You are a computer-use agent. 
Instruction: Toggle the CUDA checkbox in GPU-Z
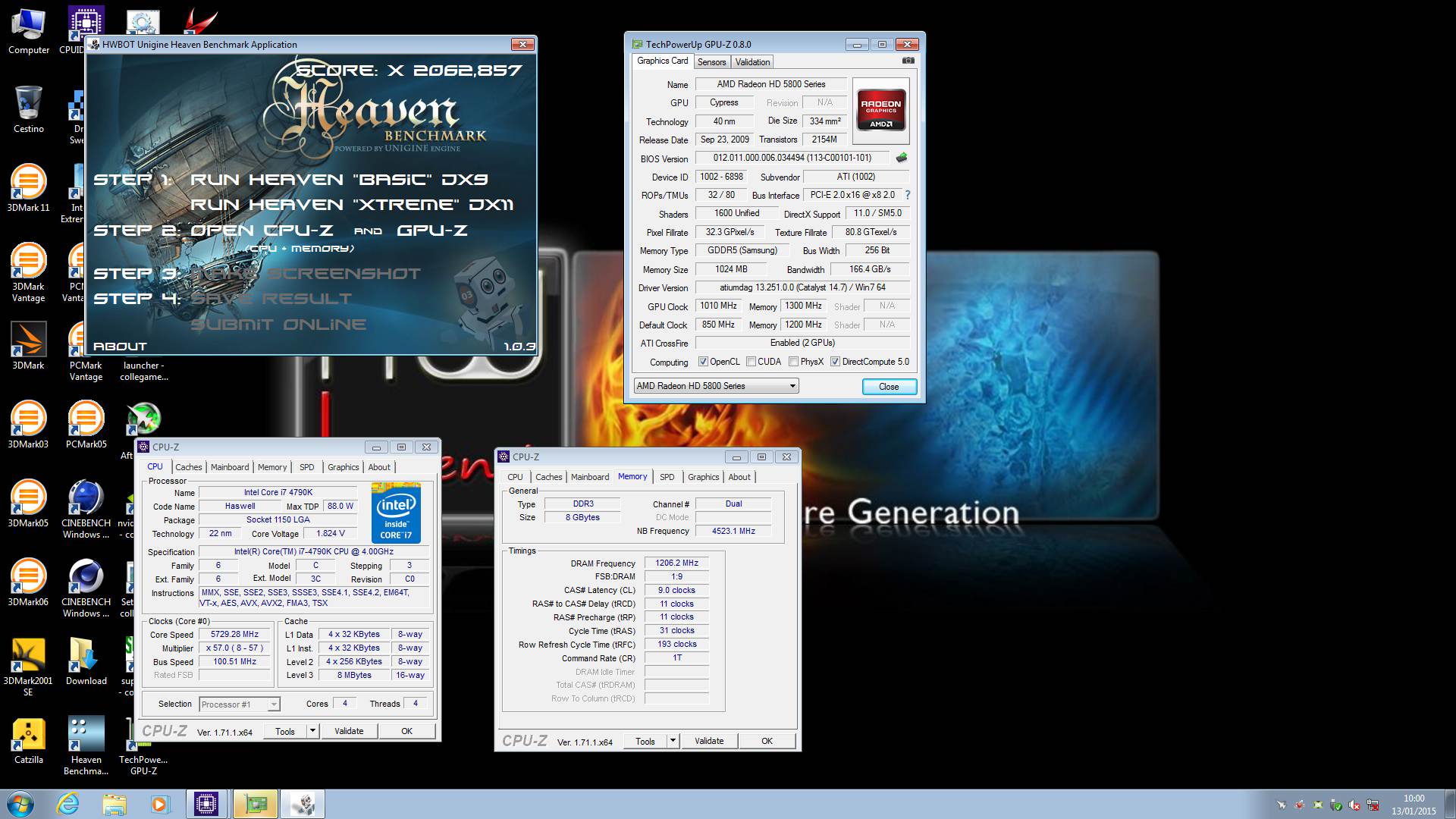point(751,362)
